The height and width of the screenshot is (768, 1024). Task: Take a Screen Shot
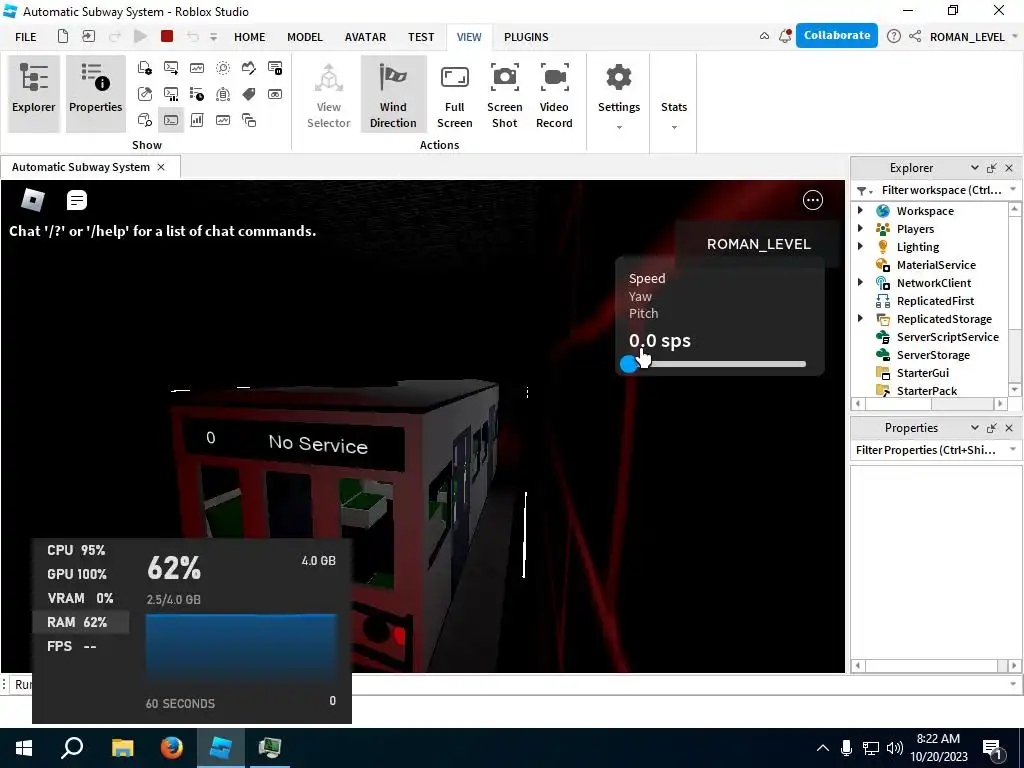(504, 95)
